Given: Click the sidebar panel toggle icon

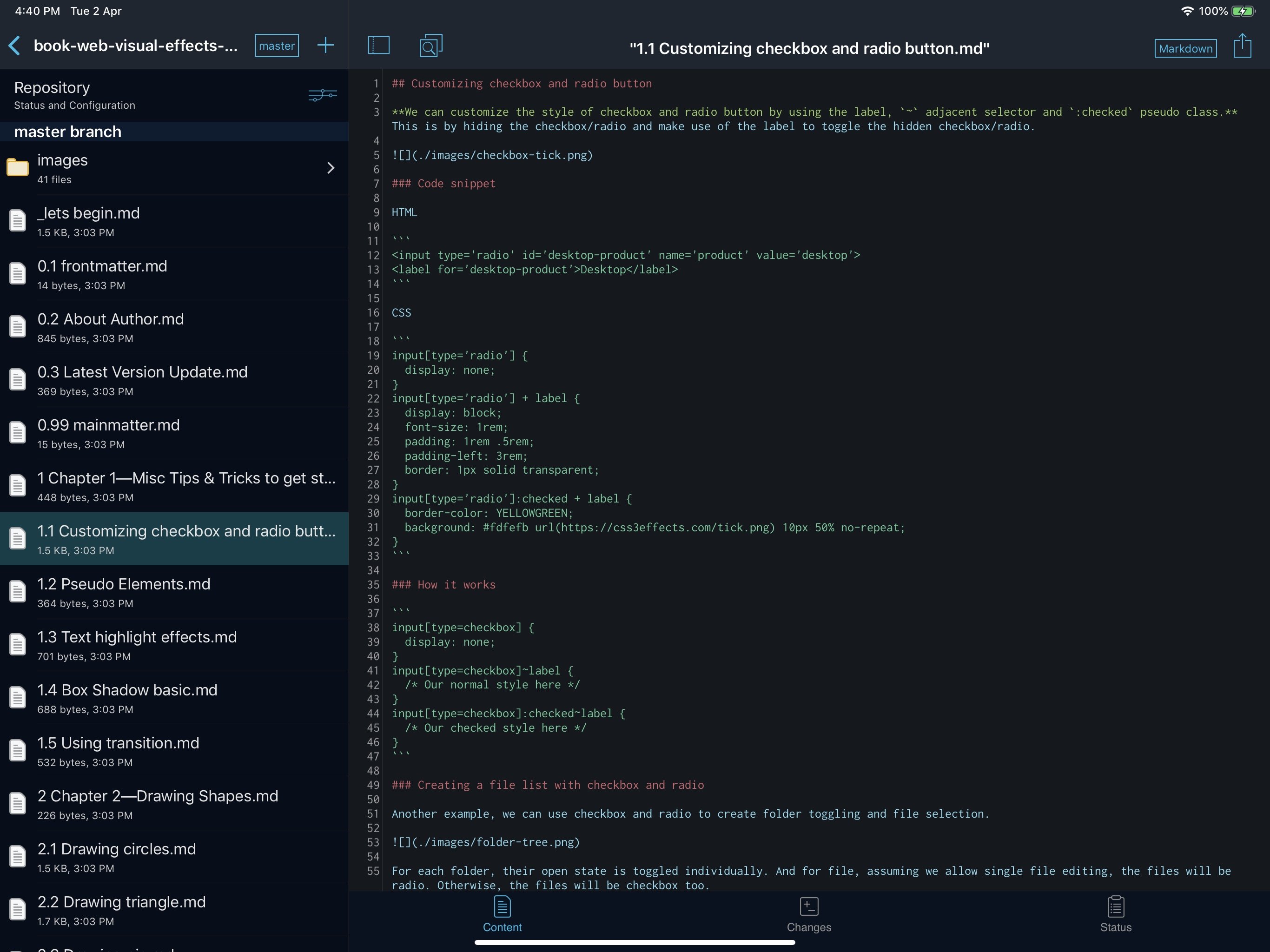Looking at the screenshot, I should click(x=378, y=46).
